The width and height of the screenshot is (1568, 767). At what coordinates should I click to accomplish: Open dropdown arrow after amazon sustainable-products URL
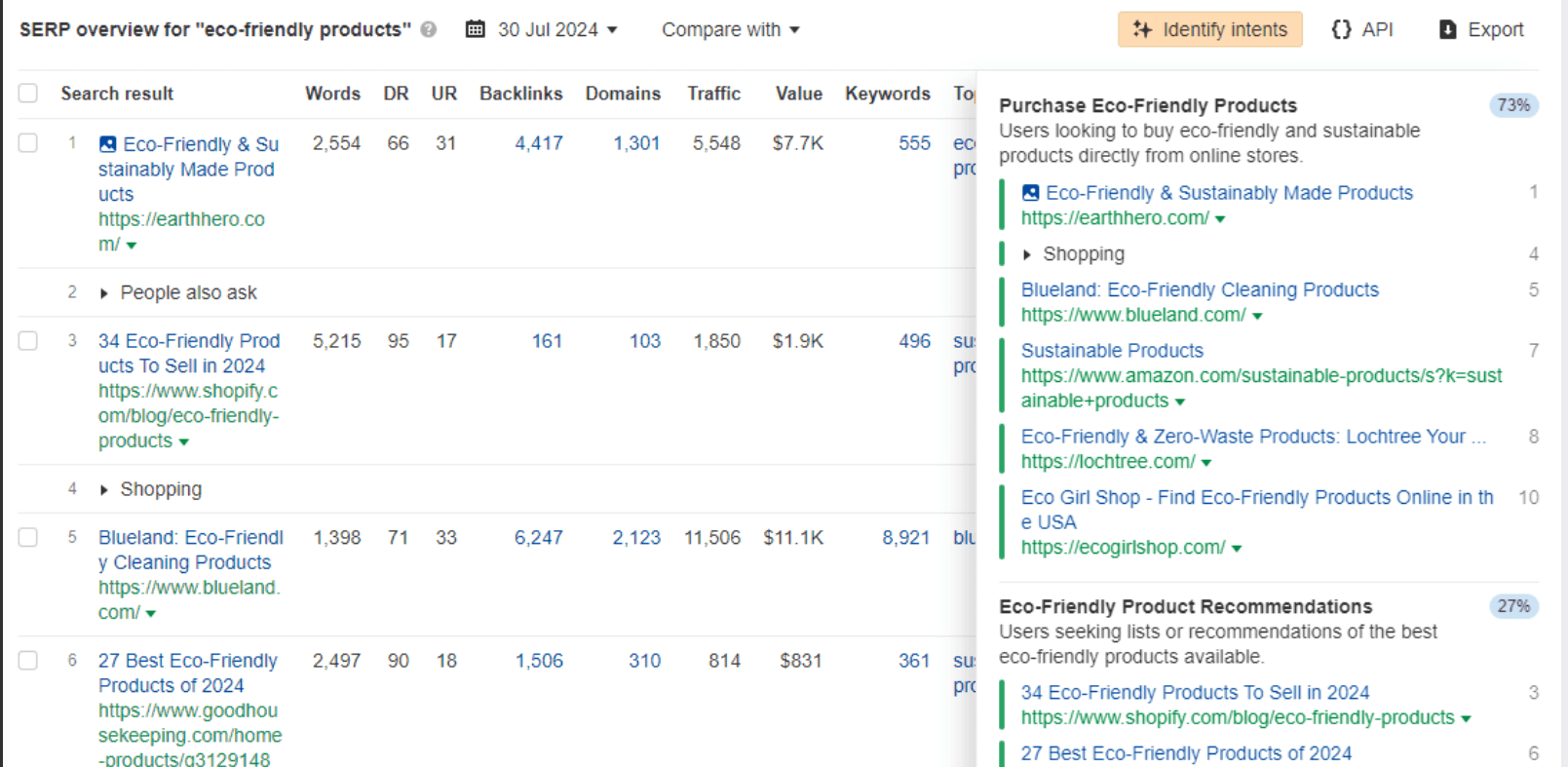1180,402
